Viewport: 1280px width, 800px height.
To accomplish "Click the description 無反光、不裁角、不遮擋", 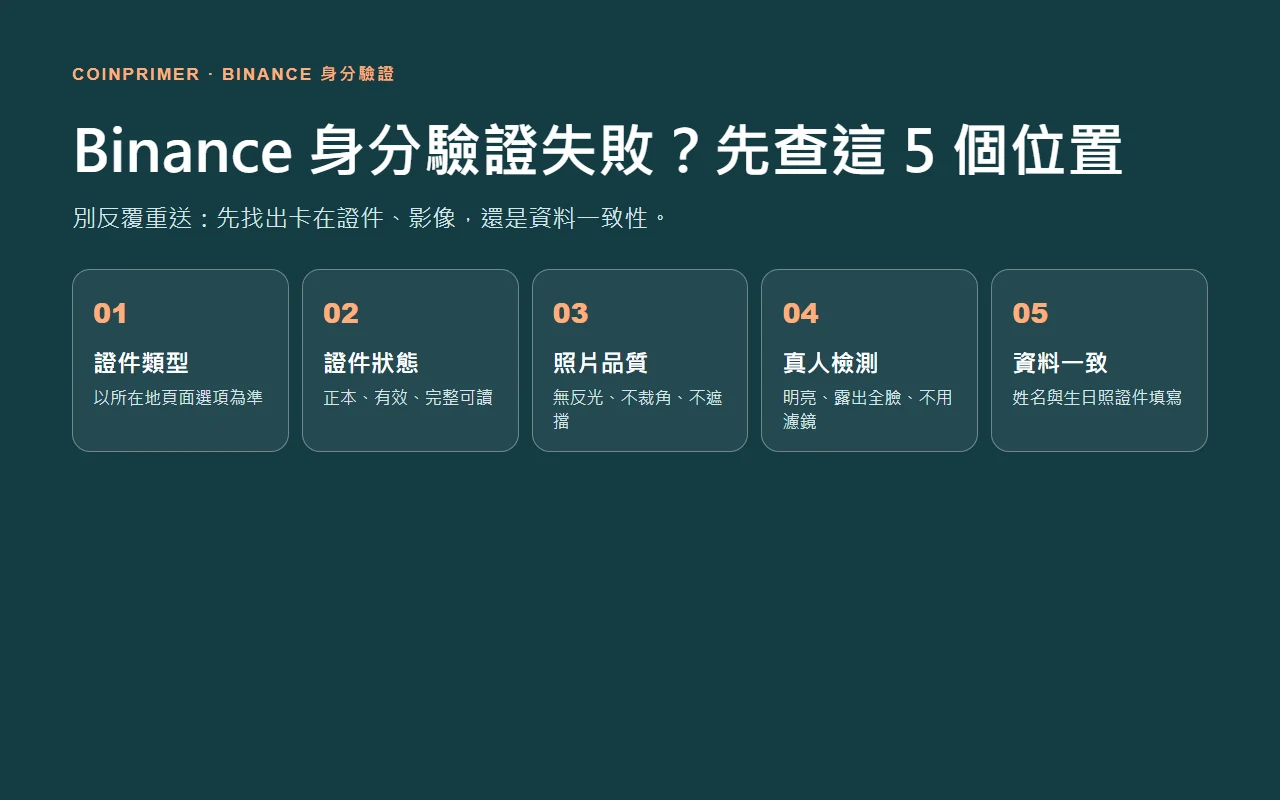I will pyautogui.click(x=638, y=410).
